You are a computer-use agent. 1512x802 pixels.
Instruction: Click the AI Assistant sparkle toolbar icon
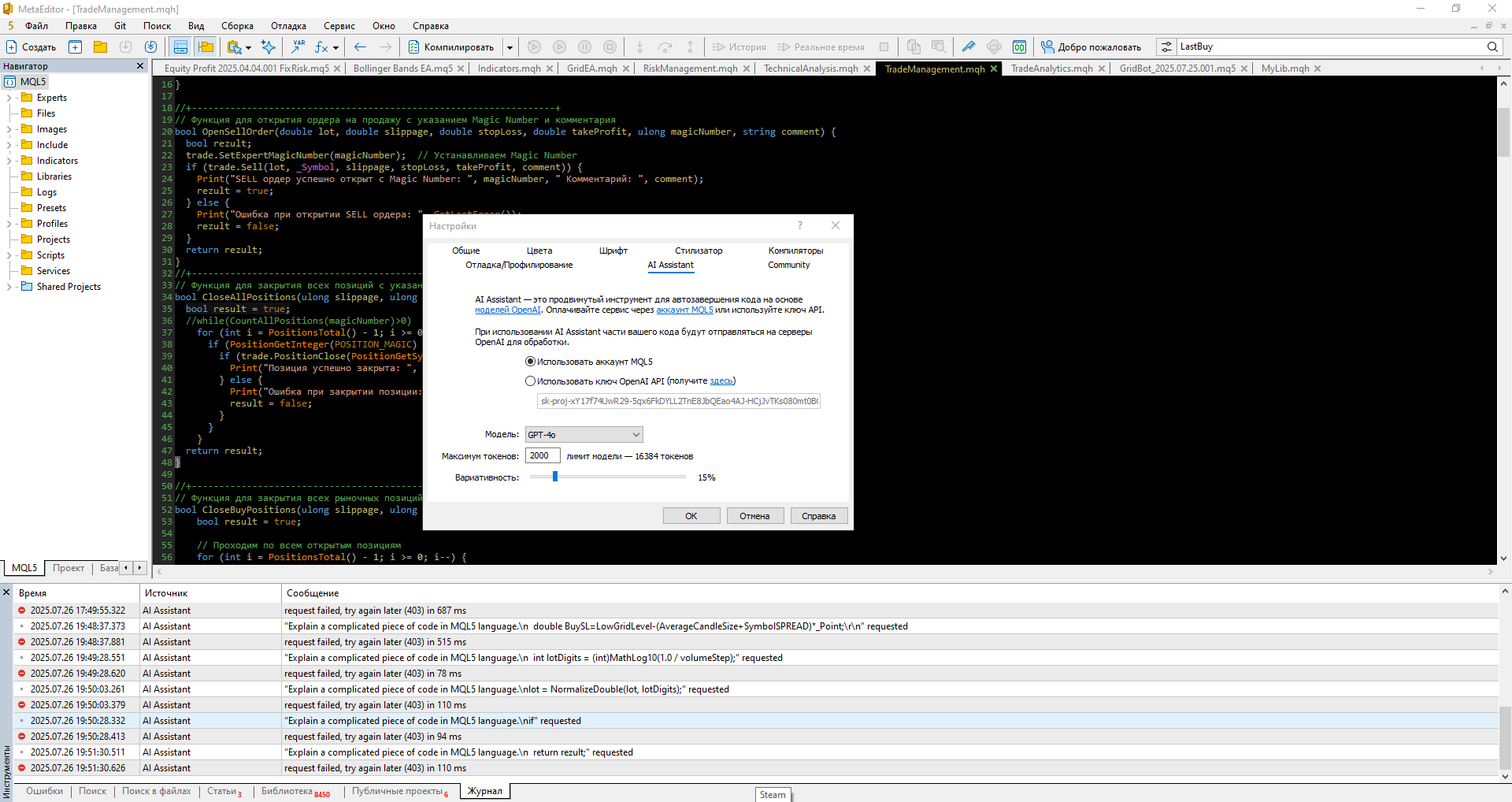click(269, 47)
